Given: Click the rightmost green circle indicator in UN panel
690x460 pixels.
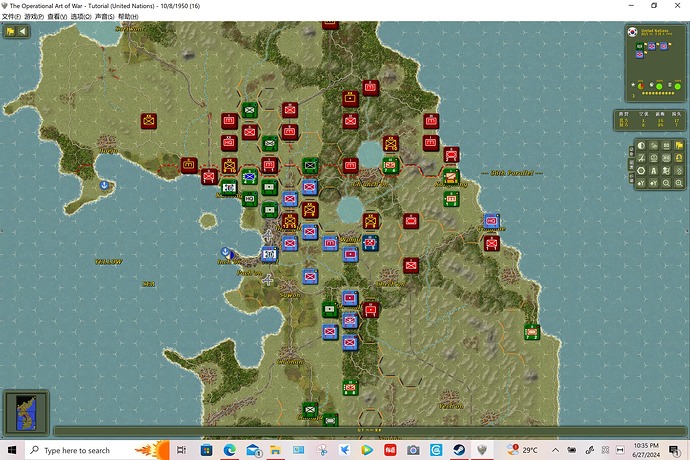Looking at the screenshot, I should coord(678,86).
